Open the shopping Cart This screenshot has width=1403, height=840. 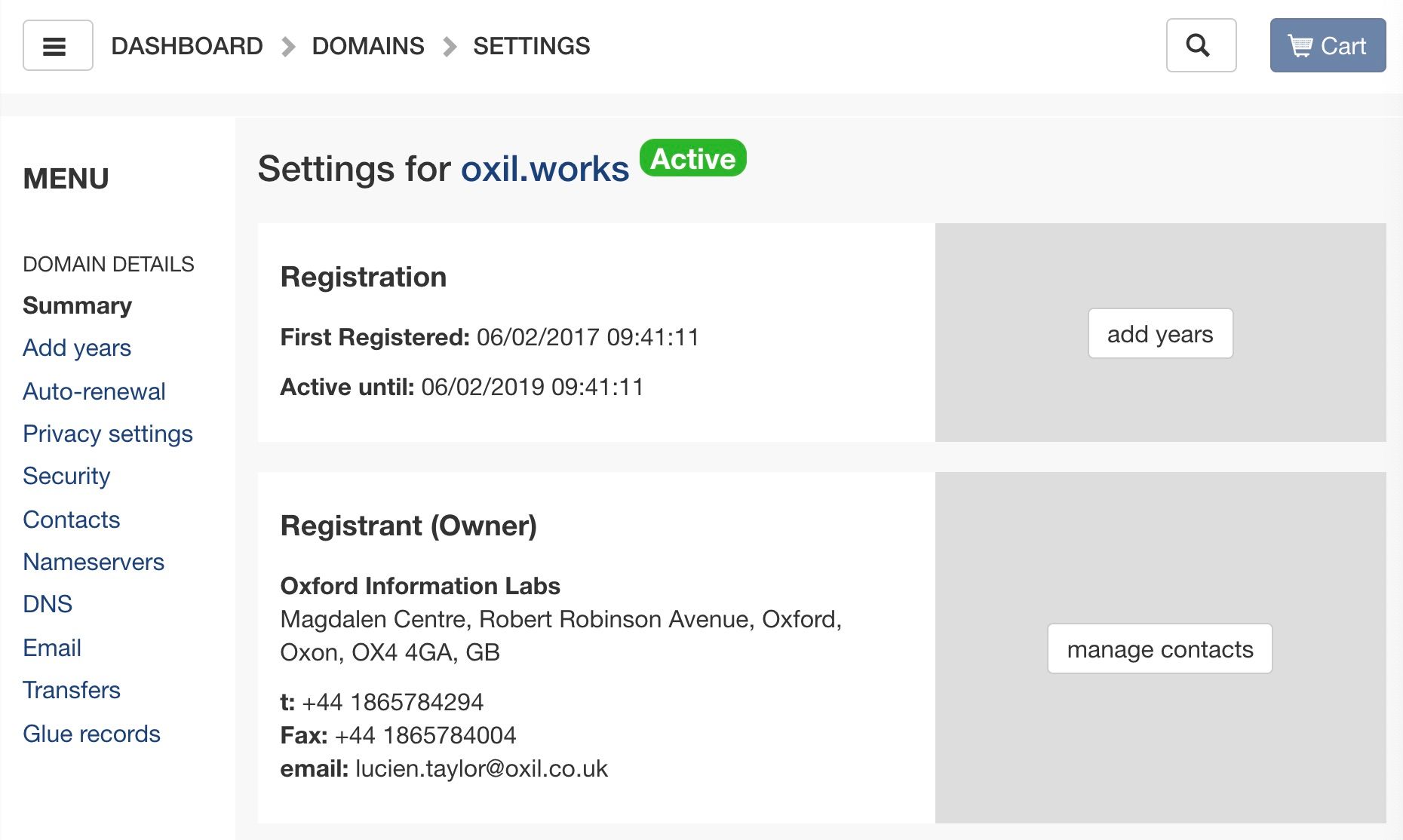(1327, 46)
